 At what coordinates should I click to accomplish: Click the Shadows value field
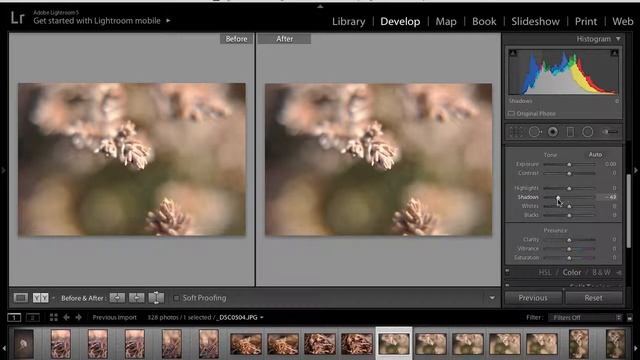click(608, 197)
